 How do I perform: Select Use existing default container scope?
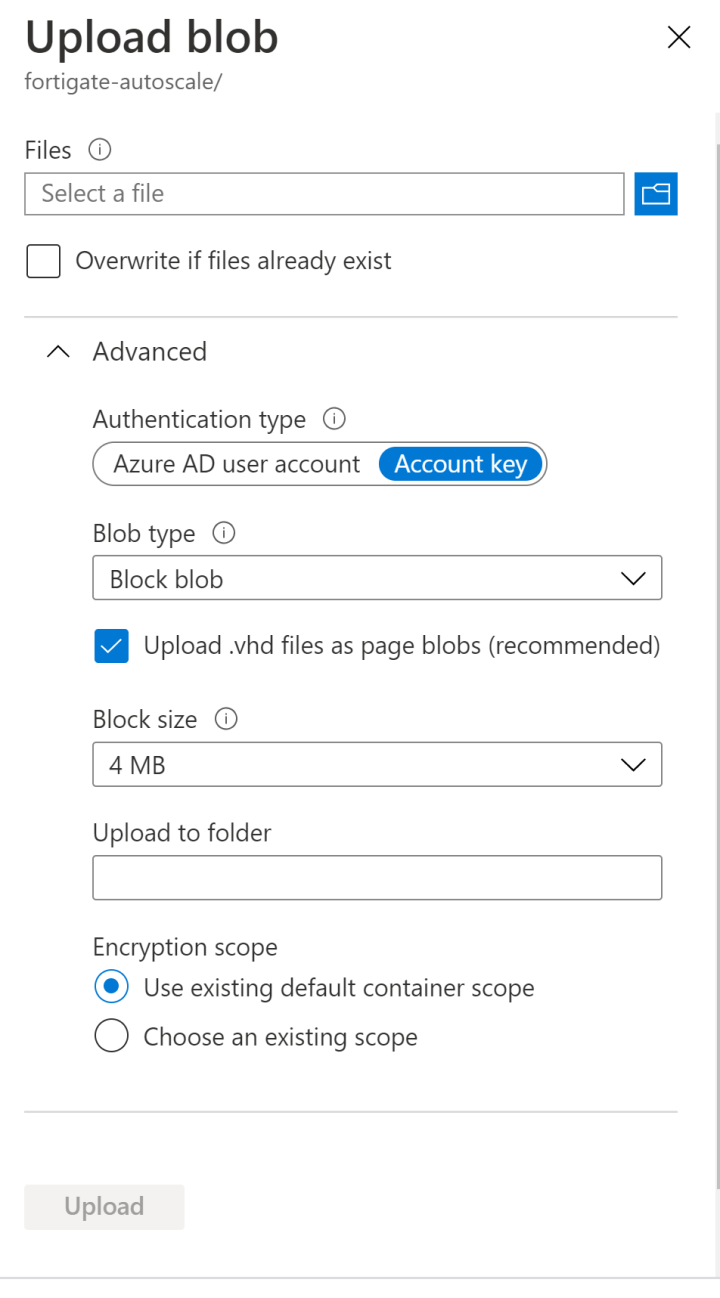point(111,988)
